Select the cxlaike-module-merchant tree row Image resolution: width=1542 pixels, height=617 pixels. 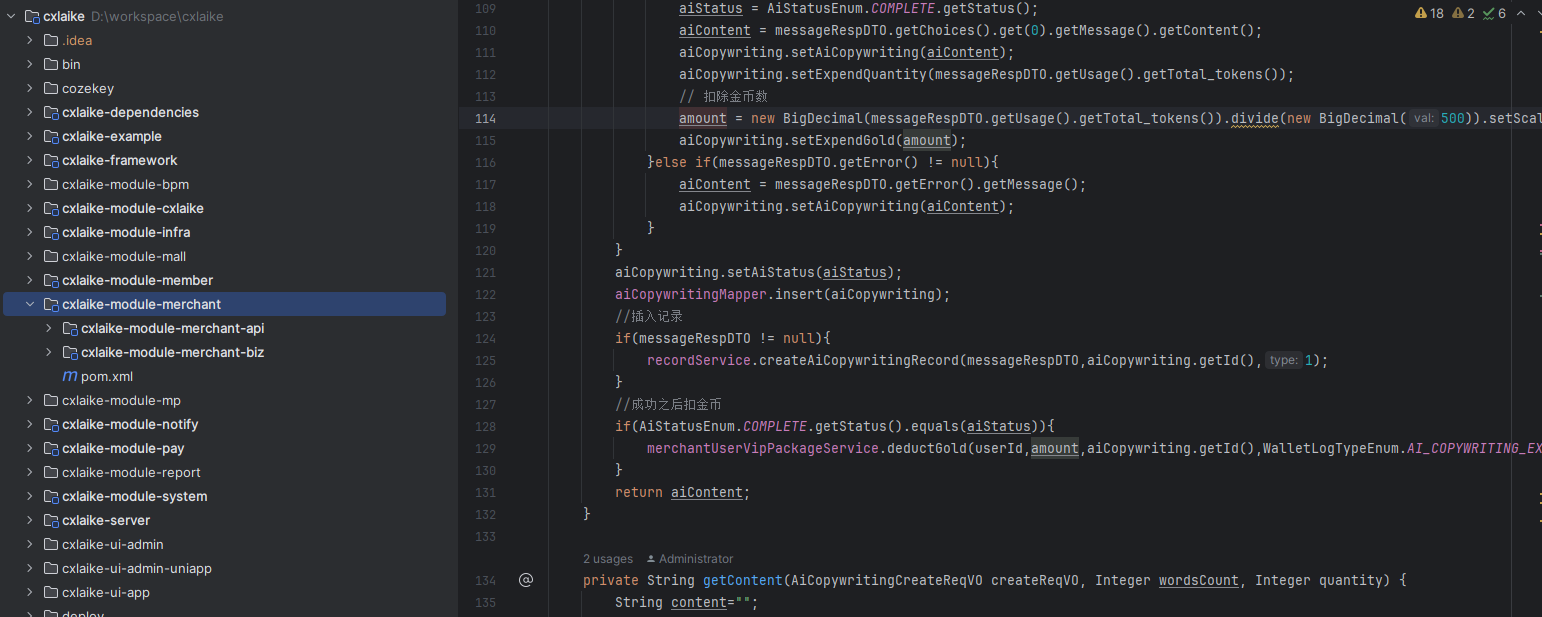[225, 304]
